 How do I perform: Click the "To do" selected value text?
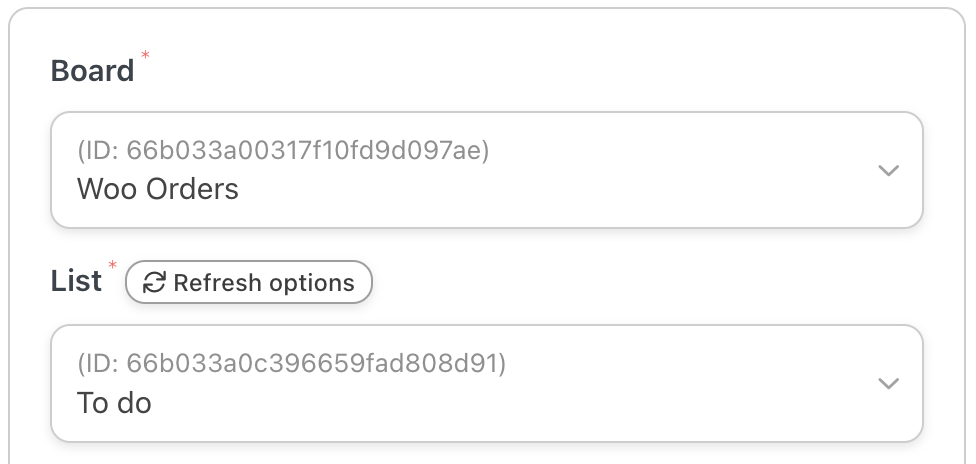(x=114, y=402)
